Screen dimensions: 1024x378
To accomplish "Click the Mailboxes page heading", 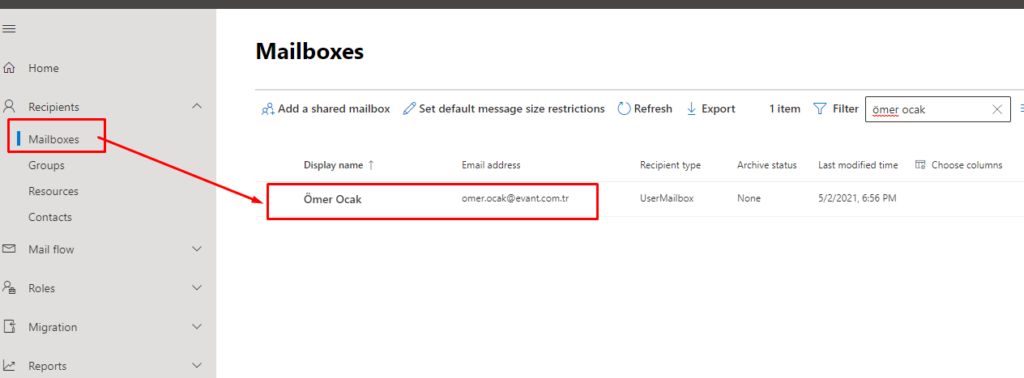I will tap(310, 51).
